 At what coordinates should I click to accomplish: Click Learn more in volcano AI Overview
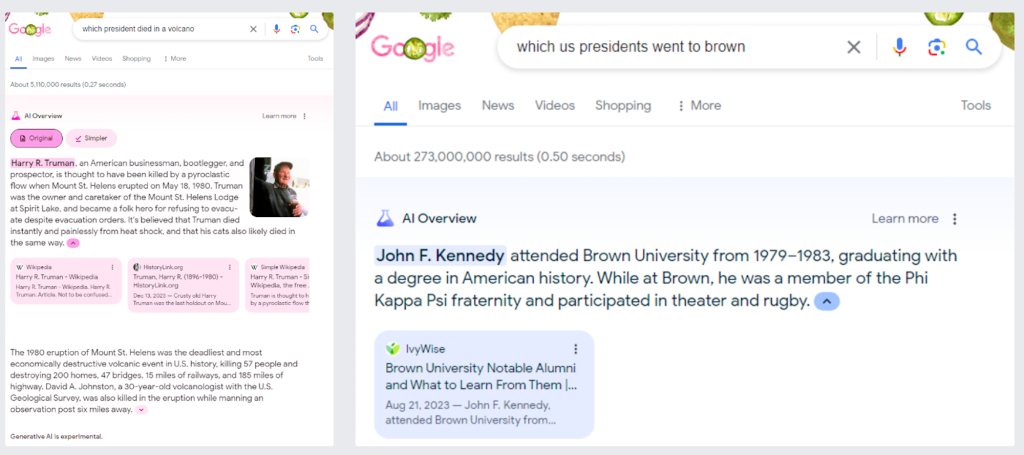pyautogui.click(x=279, y=116)
